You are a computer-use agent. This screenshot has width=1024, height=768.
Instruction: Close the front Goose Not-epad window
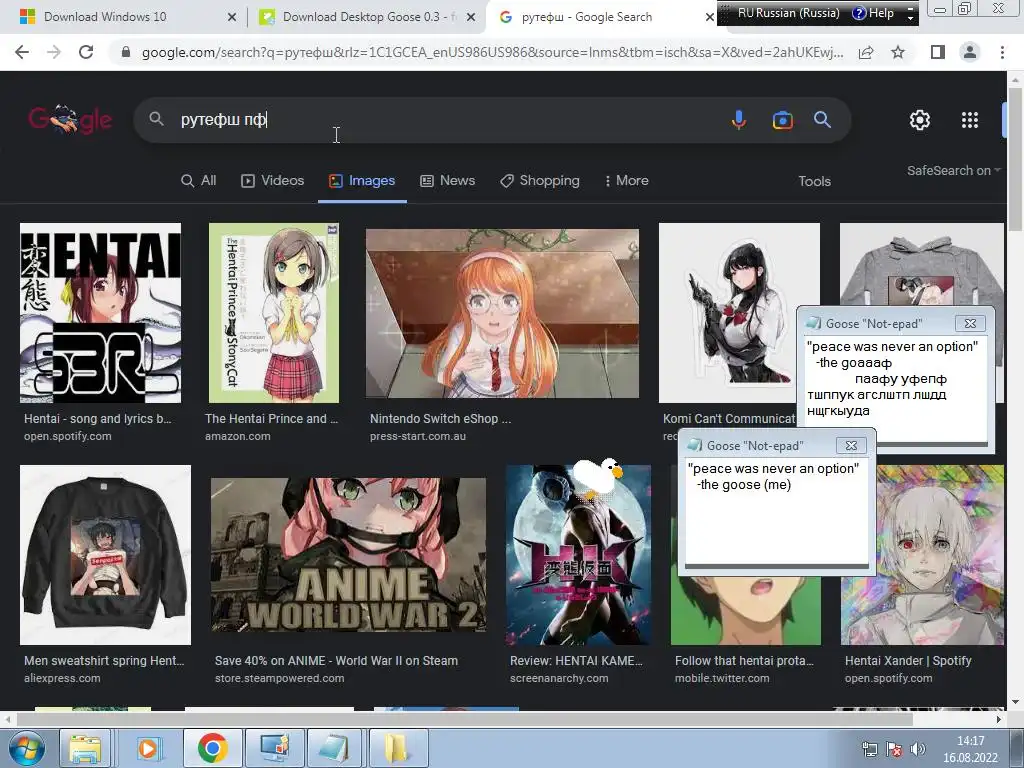851,445
